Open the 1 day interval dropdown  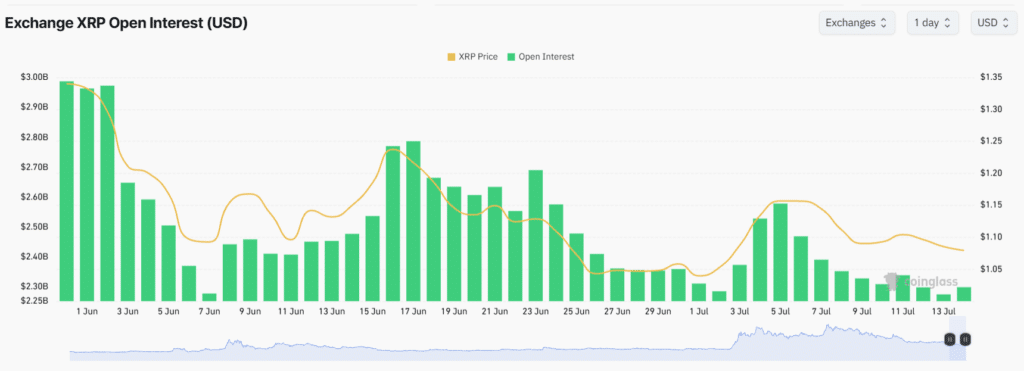coord(932,23)
